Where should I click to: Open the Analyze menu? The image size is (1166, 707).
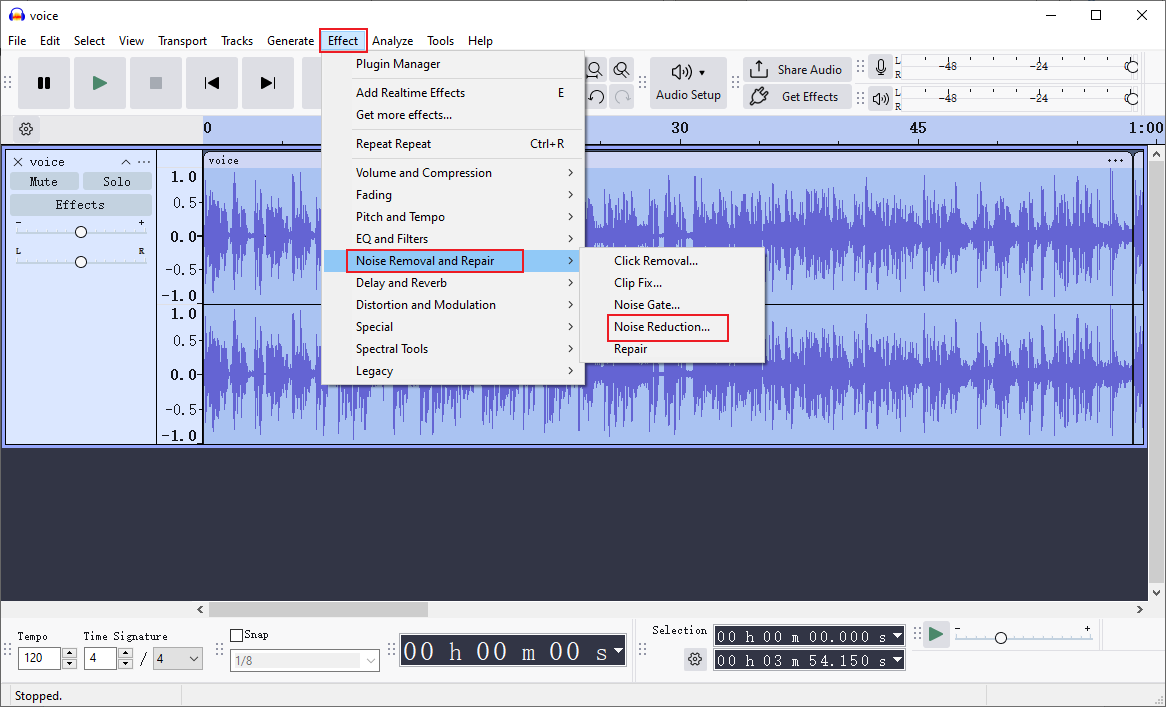click(393, 41)
